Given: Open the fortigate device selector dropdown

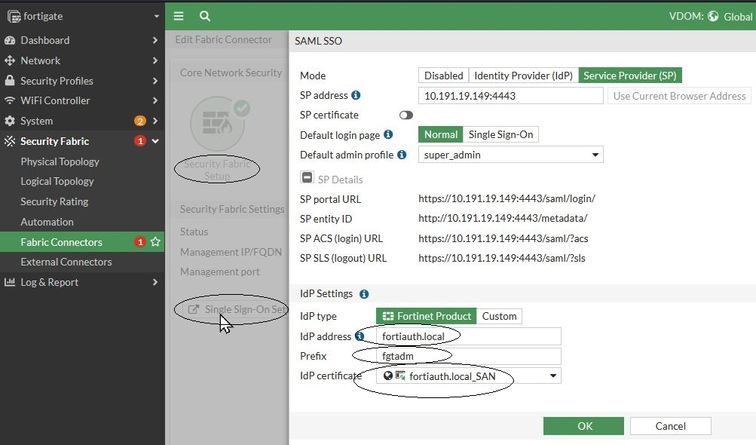Looking at the screenshot, I should coord(156,16).
